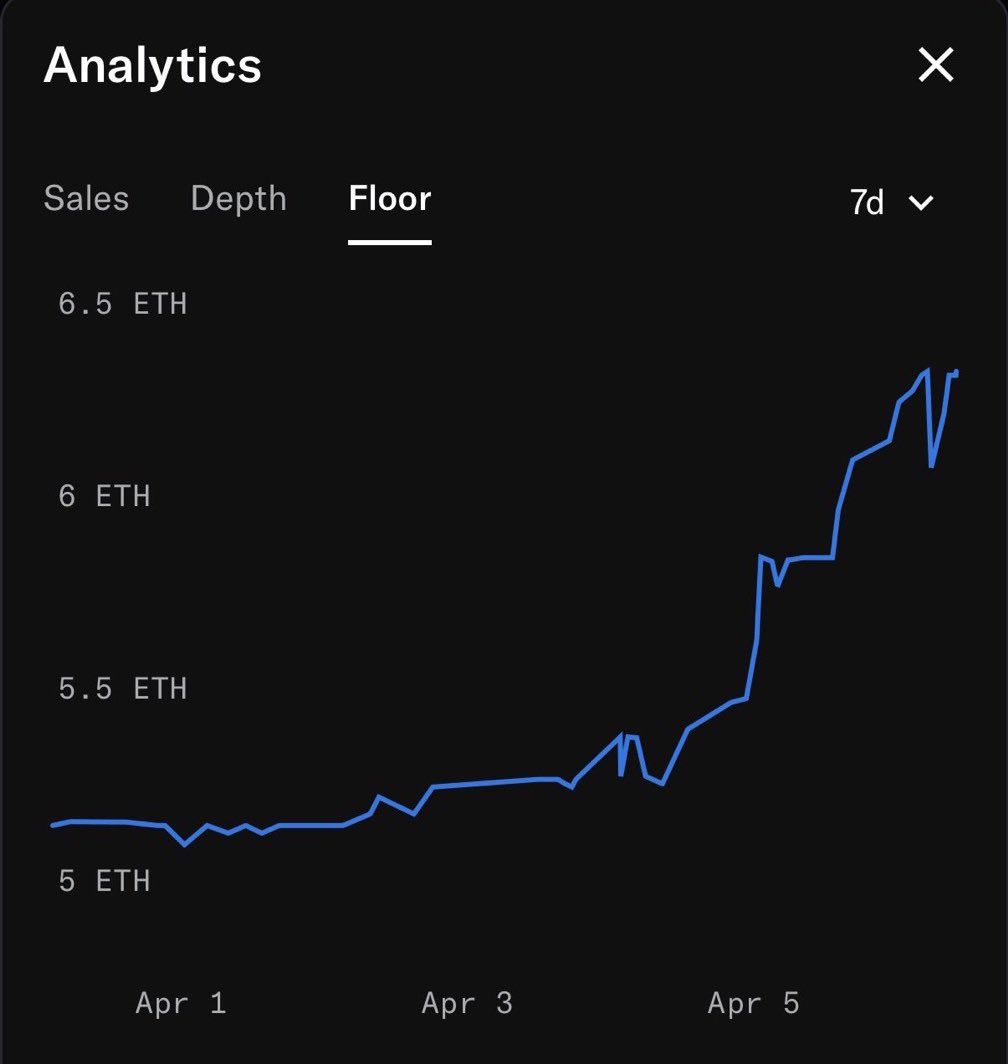Click the Apr 1 date label
The width and height of the screenshot is (1008, 1064).
click(x=181, y=1003)
